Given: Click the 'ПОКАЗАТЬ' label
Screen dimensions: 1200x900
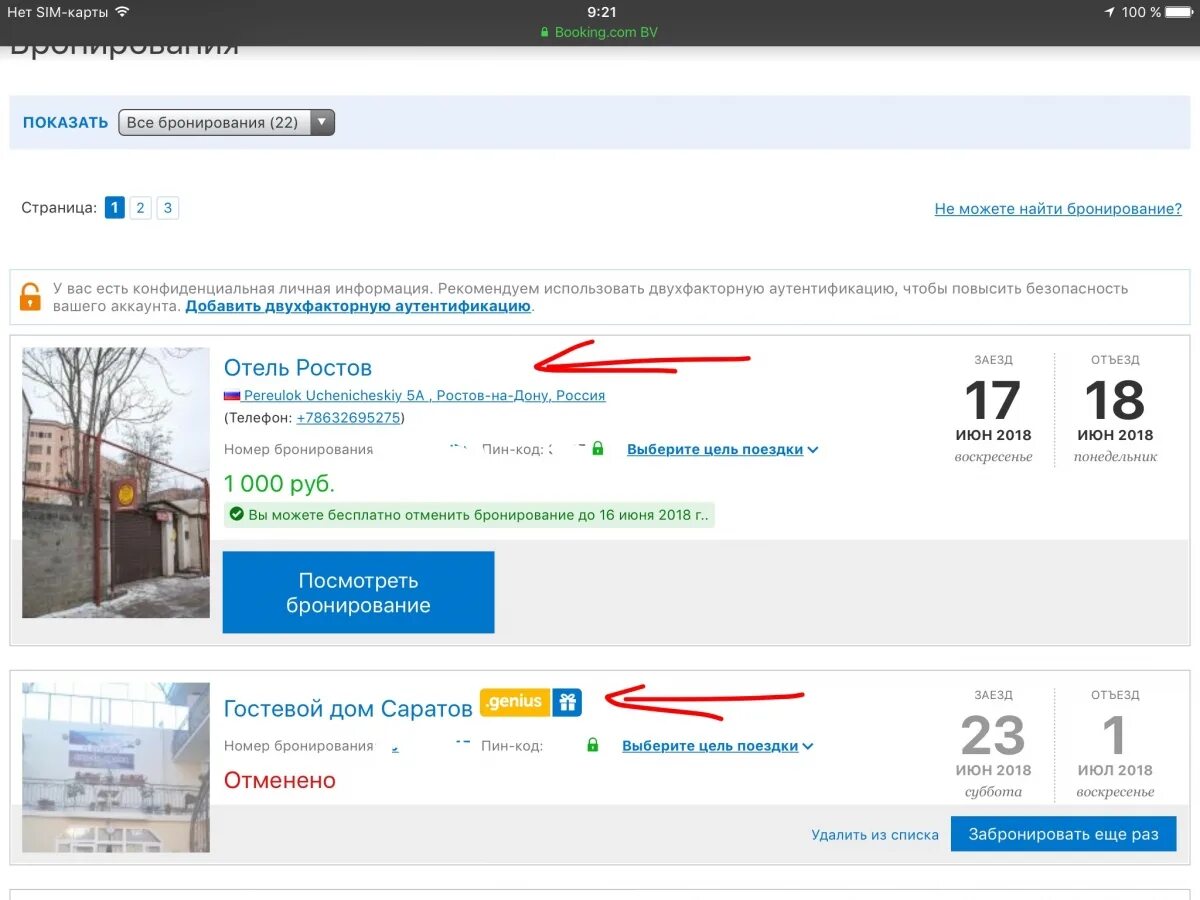Looking at the screenshot, I should click(65, 123).
